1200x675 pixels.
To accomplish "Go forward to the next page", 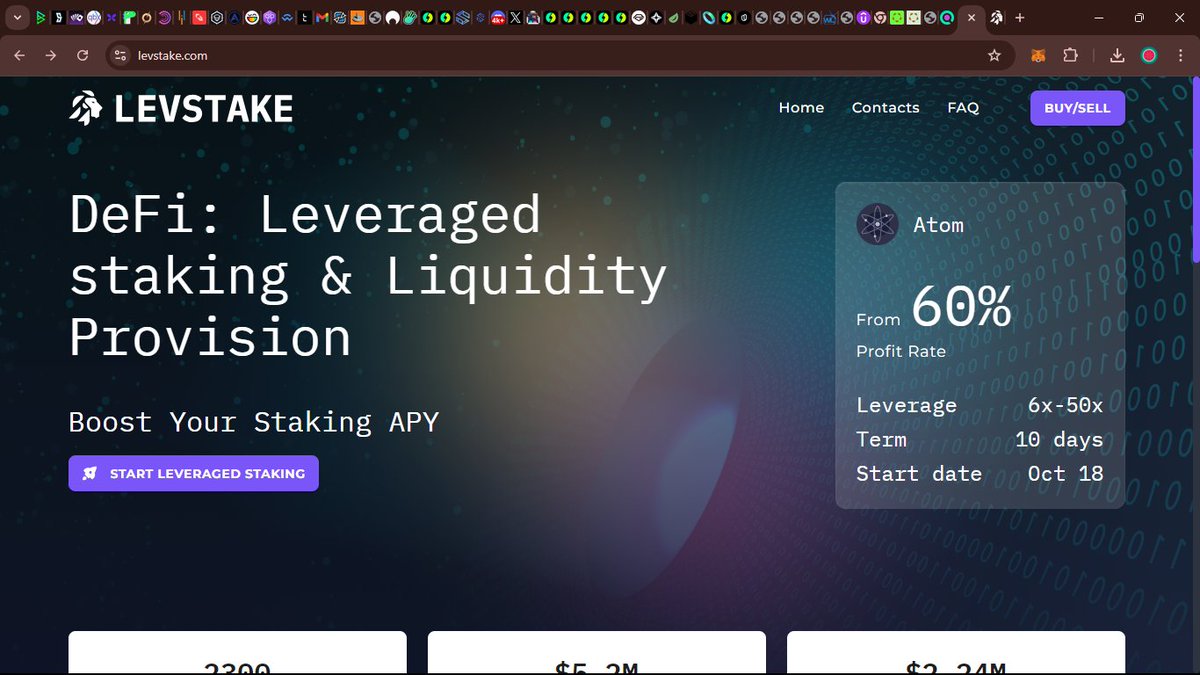I will click(50, 56).
